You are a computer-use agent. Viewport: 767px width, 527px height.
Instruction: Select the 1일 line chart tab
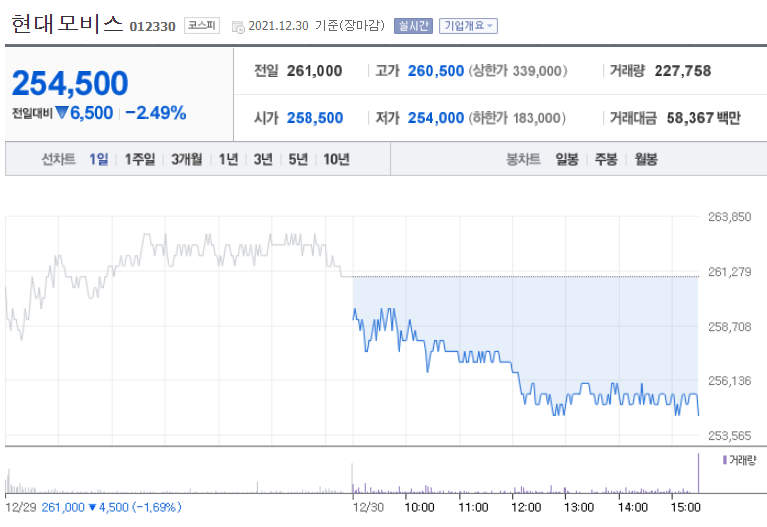99,159
